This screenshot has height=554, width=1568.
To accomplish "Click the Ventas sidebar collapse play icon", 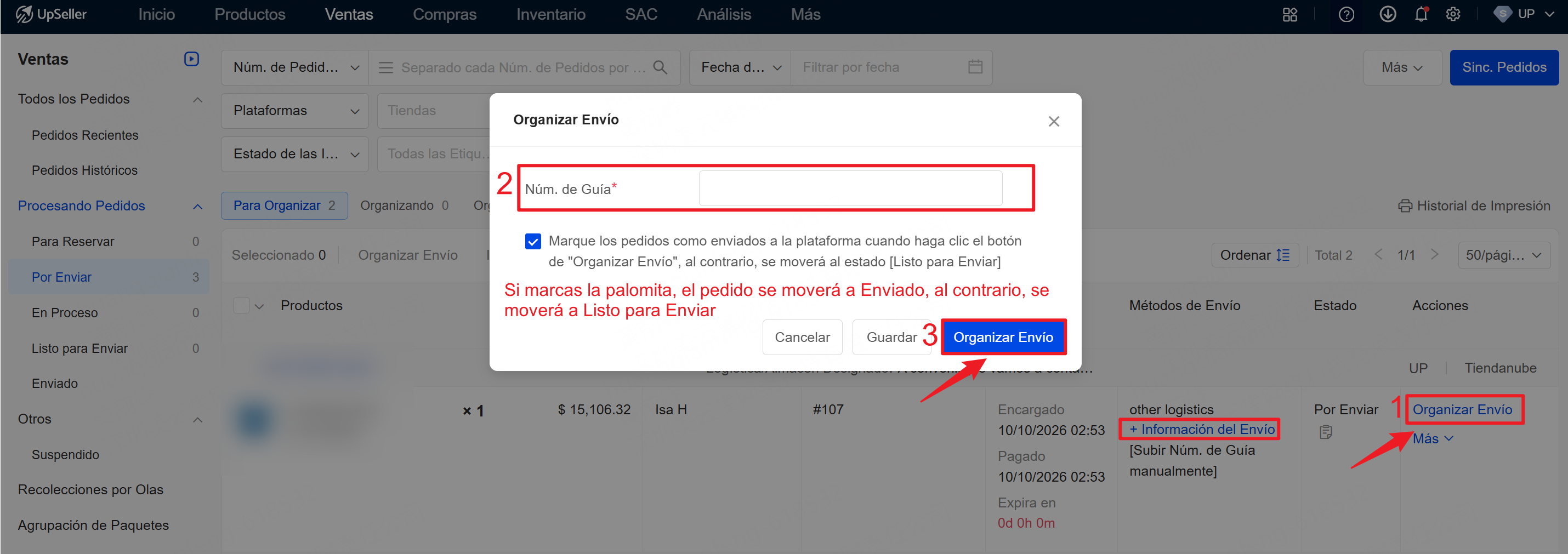I will coord(191,59).
